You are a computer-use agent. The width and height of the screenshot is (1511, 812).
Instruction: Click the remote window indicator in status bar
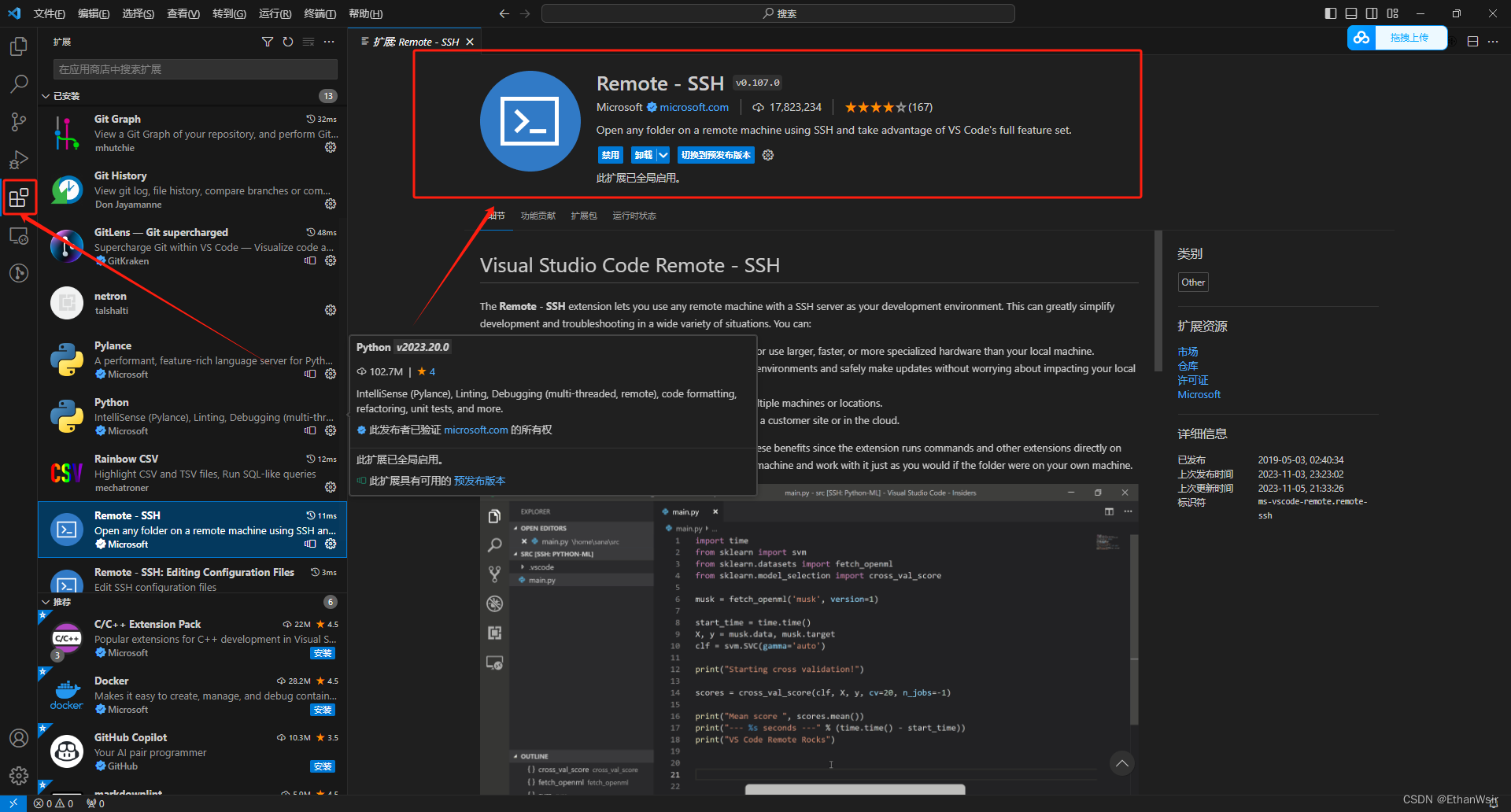tap(13, 803)
